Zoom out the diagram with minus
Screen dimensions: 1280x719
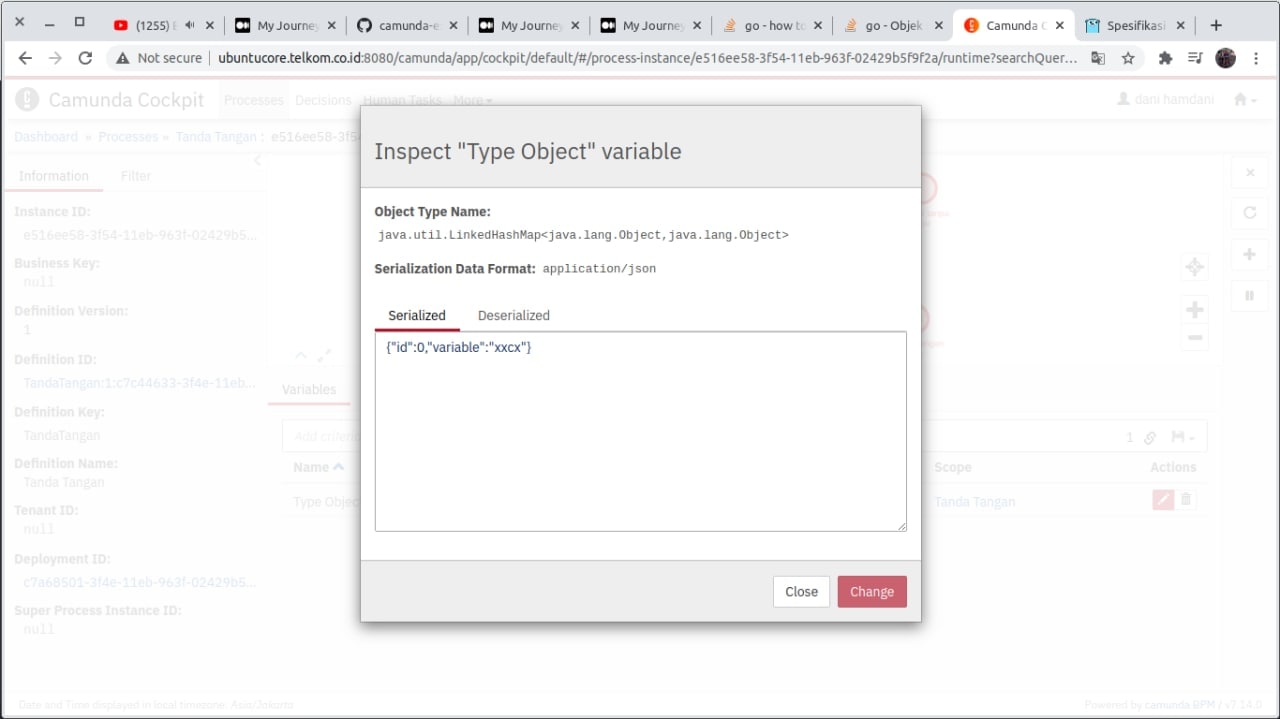(1194, 338)
